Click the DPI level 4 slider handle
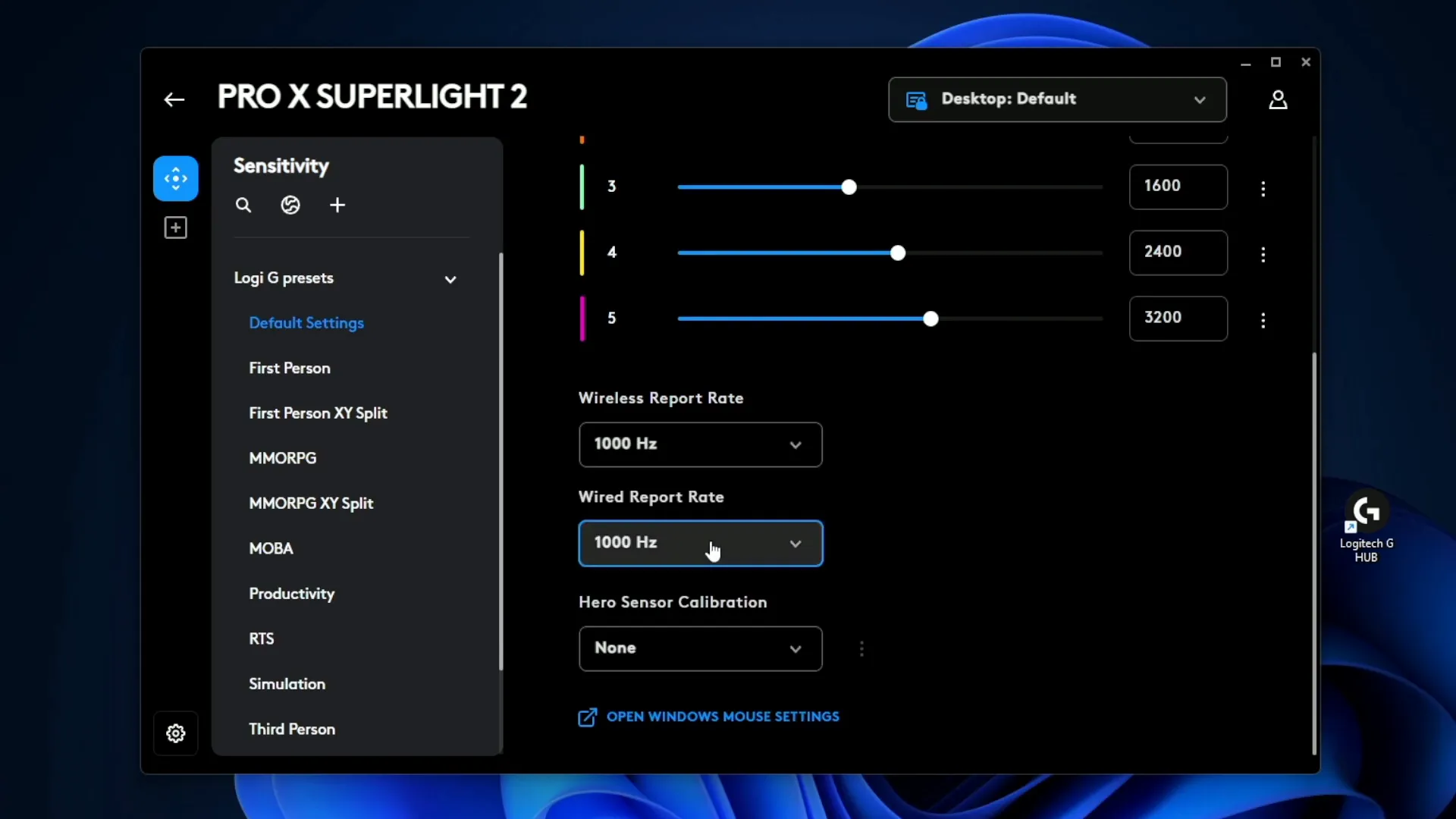 pyautogui.click(x=898, y=253)
